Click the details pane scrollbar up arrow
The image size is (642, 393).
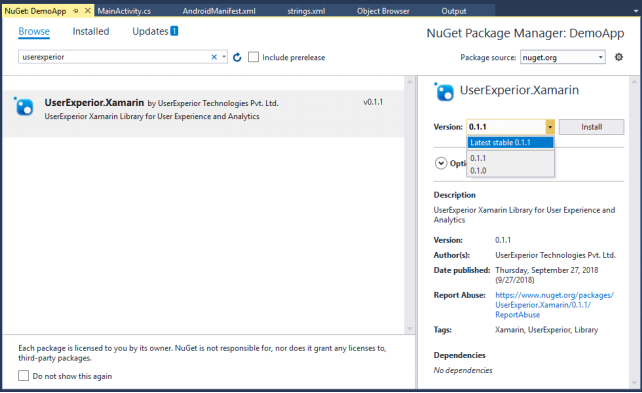point(635,82)
